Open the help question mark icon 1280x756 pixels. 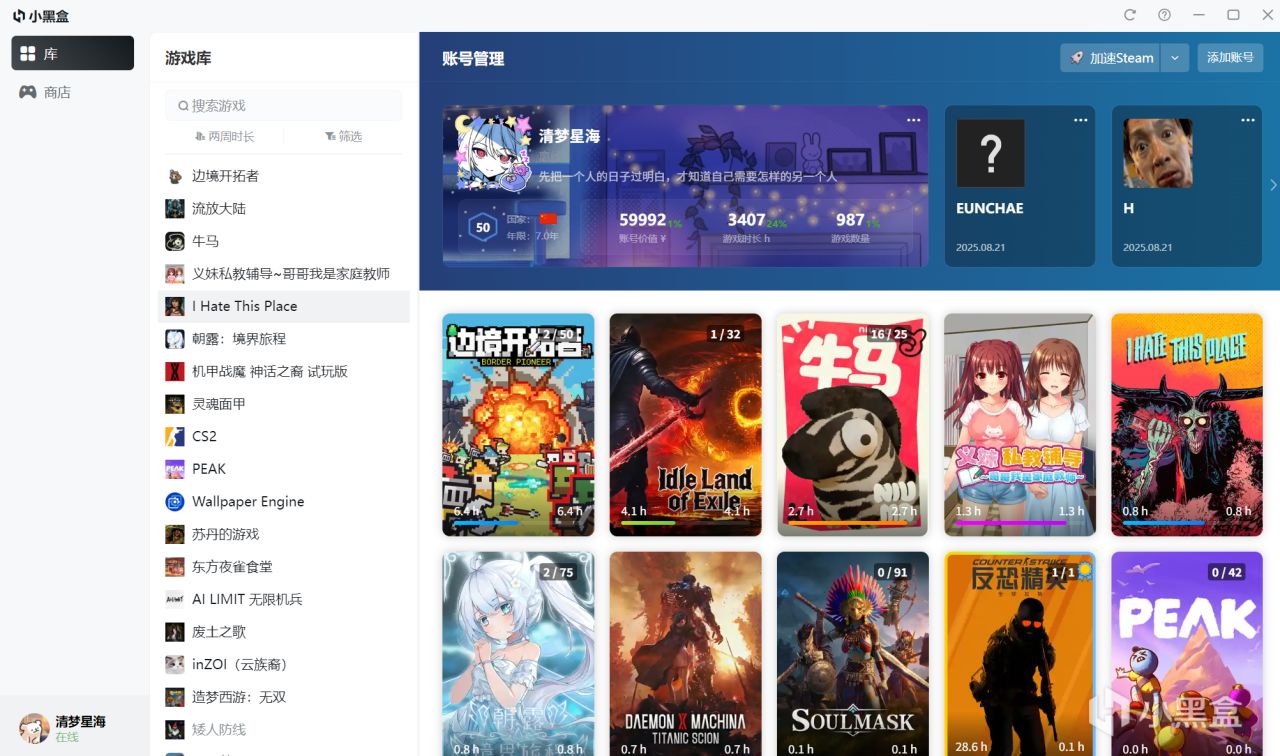(x=1164, y=15)
